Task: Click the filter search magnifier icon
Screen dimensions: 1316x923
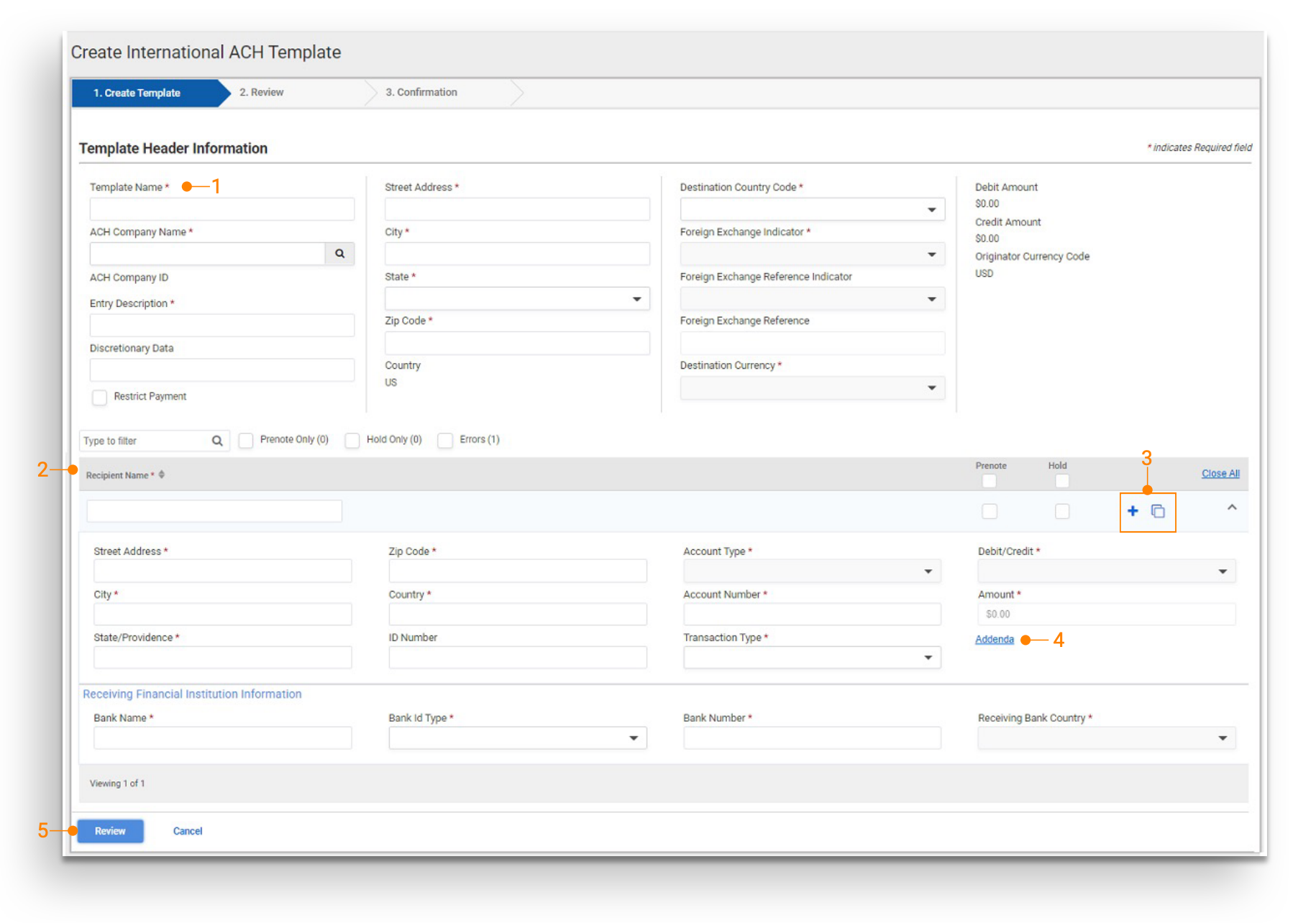Action: point(216,441)
